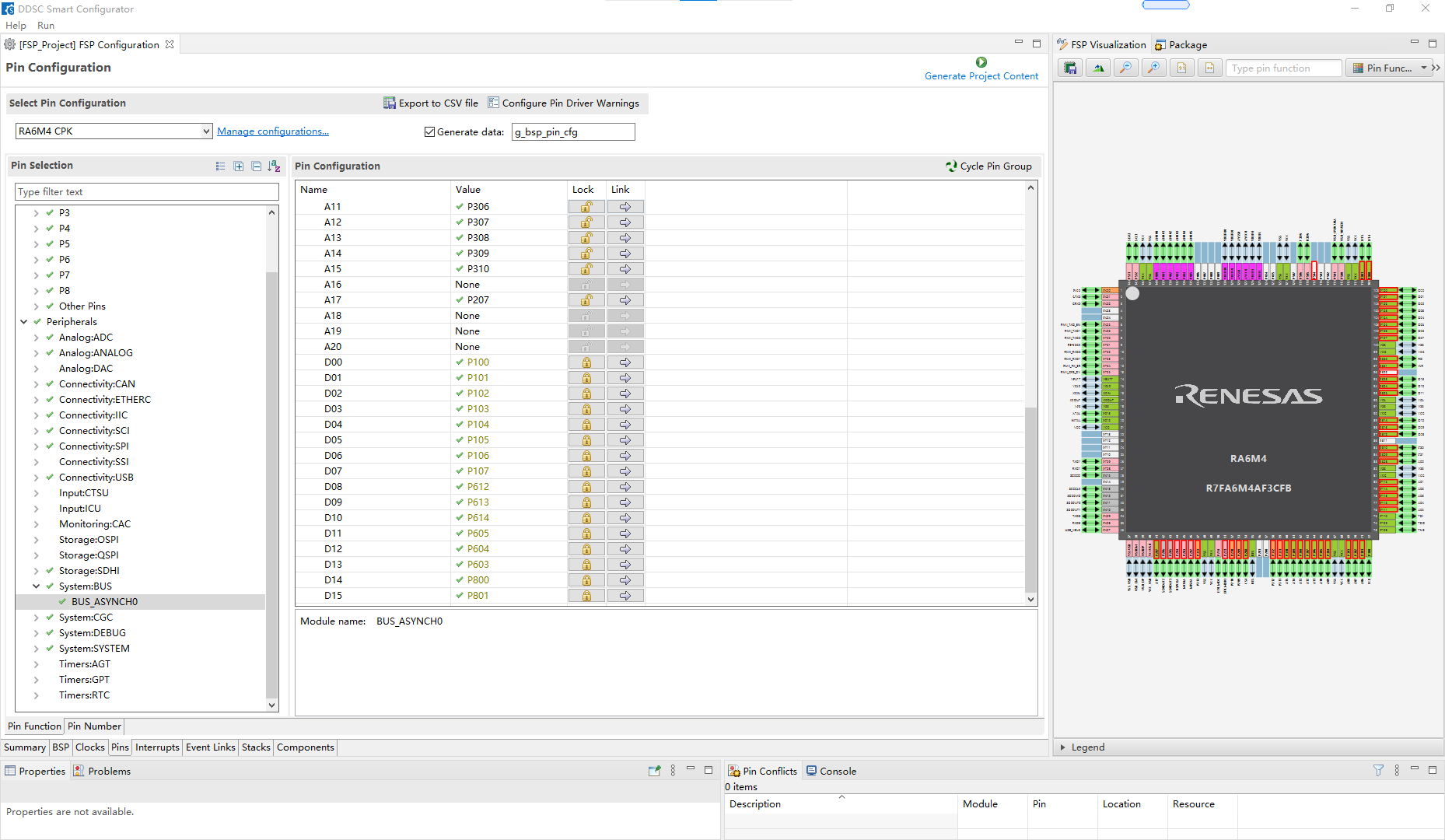1445x840 pixels.
Task: Click Cycle Pin Group icon
Action: 951,166
